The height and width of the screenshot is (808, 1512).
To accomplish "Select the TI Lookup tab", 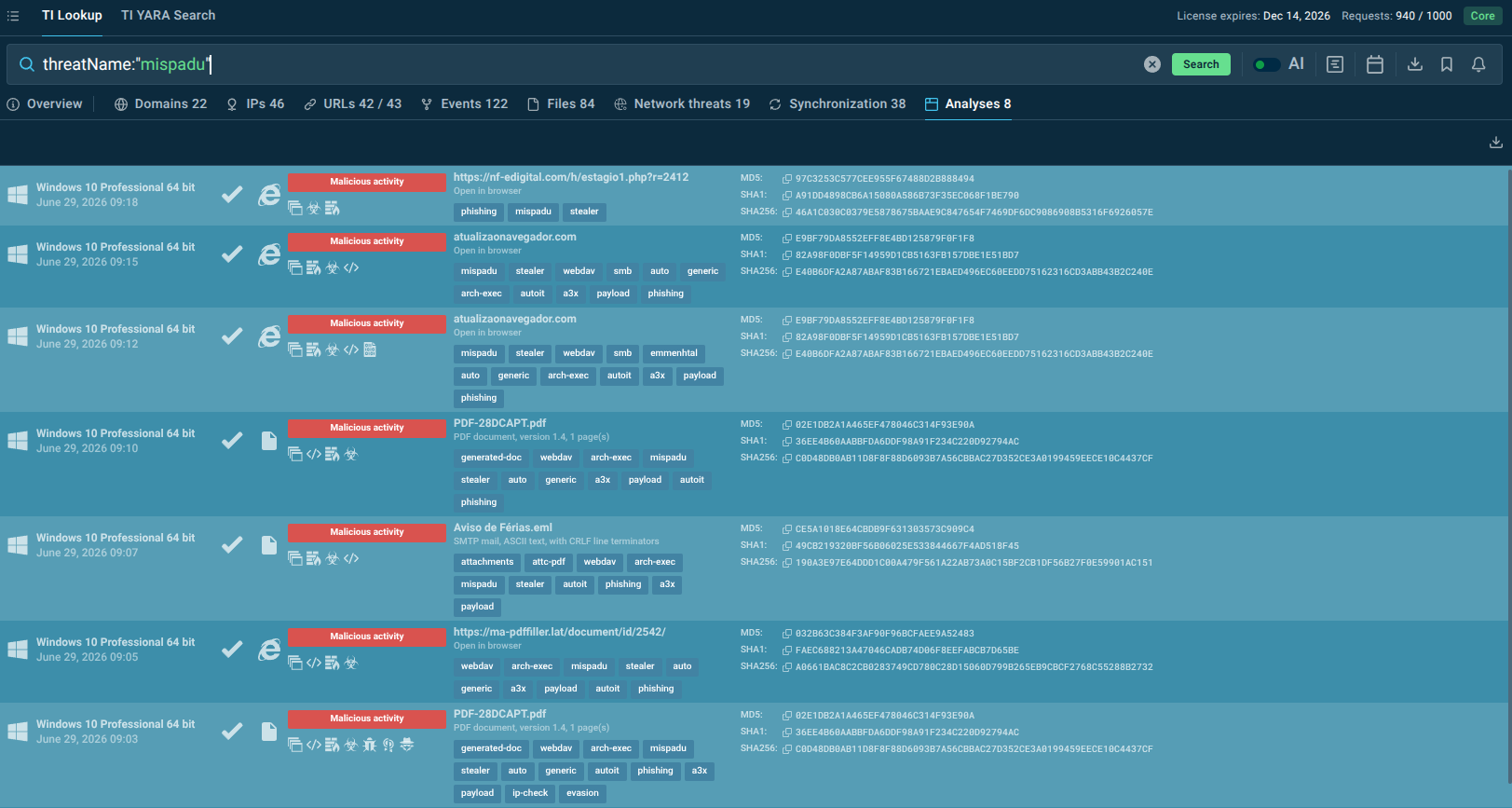I will coord(72,16).
